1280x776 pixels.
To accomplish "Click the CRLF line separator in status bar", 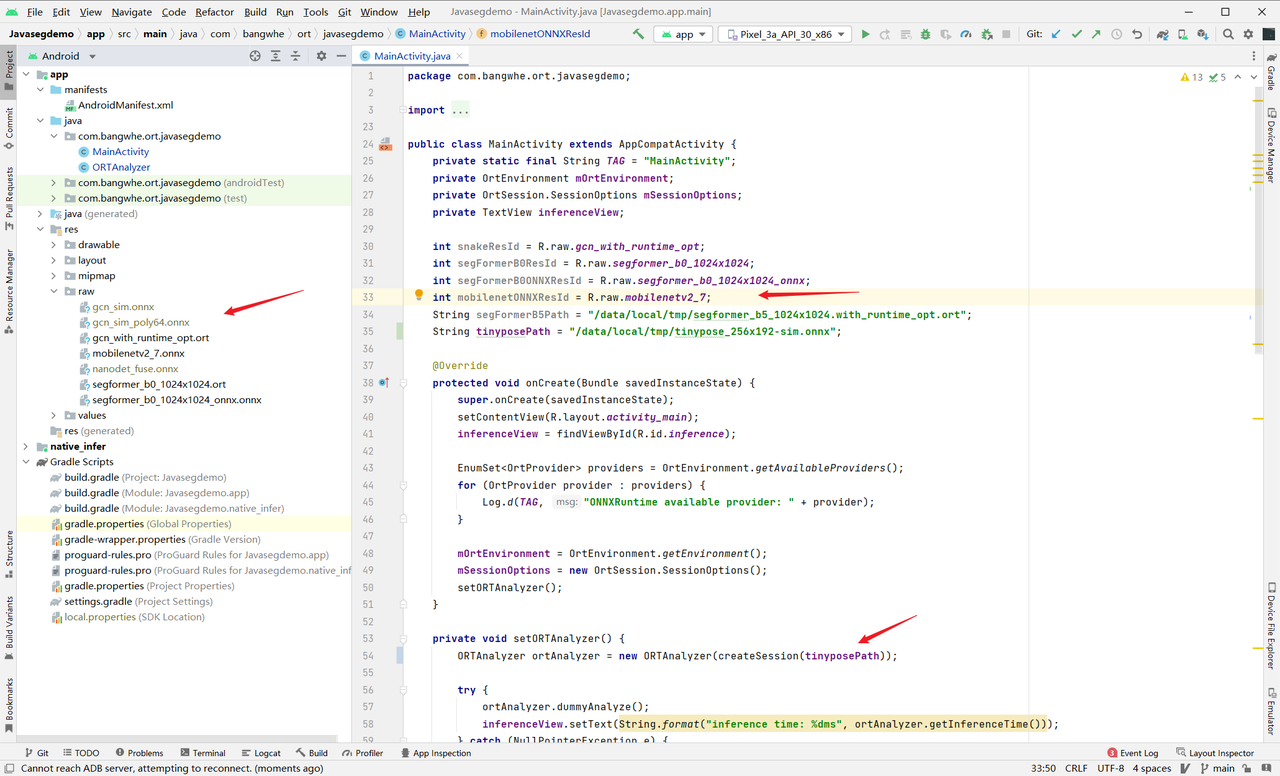I will [x=1075, y=768].
